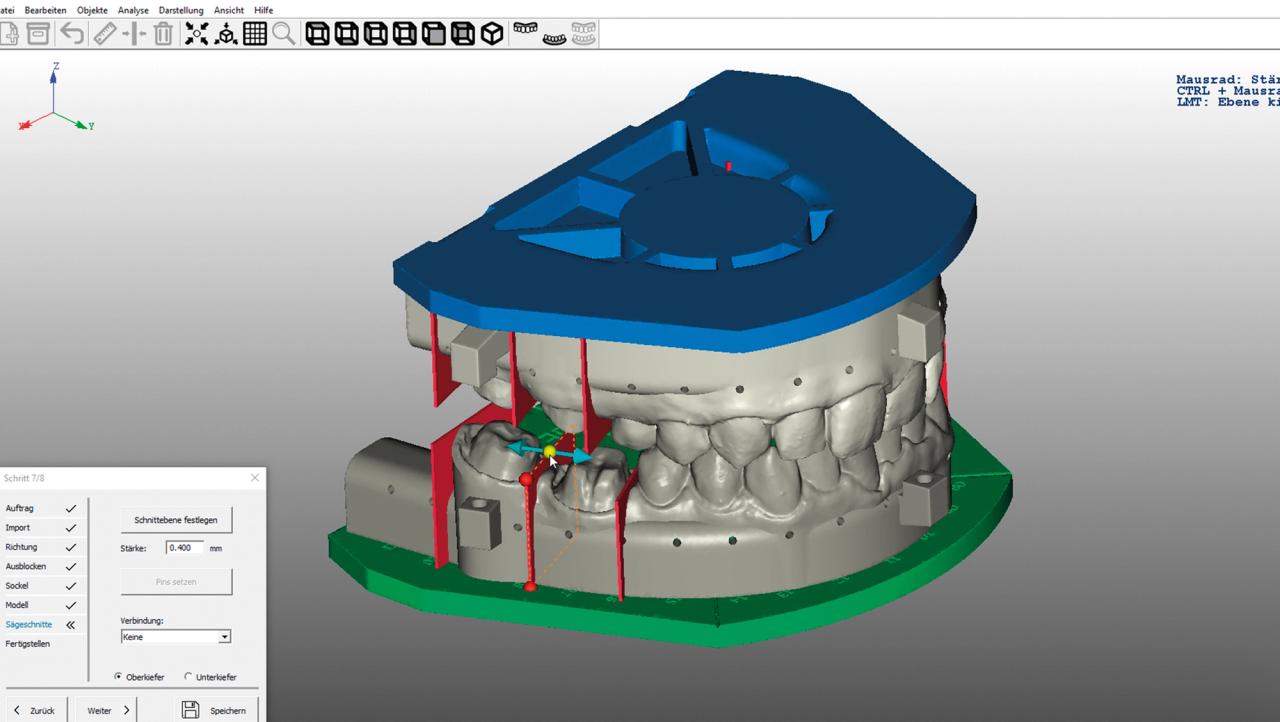Click the box with inward arrows icon
Image resolution: width=1280 pixels, height=722 pixels.
[226, 34]
